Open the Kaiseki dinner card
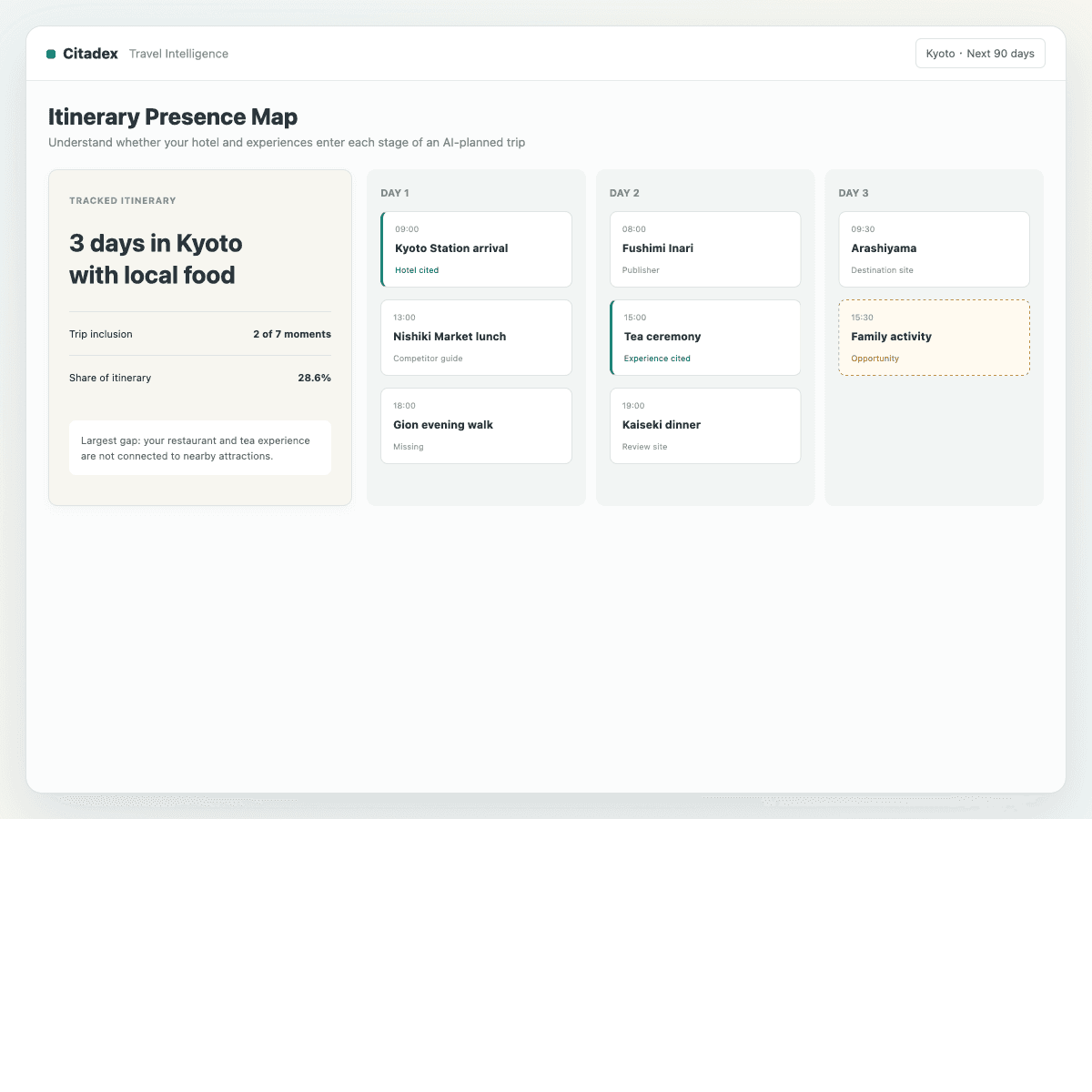1092x1092 pixels. [705, 426]
